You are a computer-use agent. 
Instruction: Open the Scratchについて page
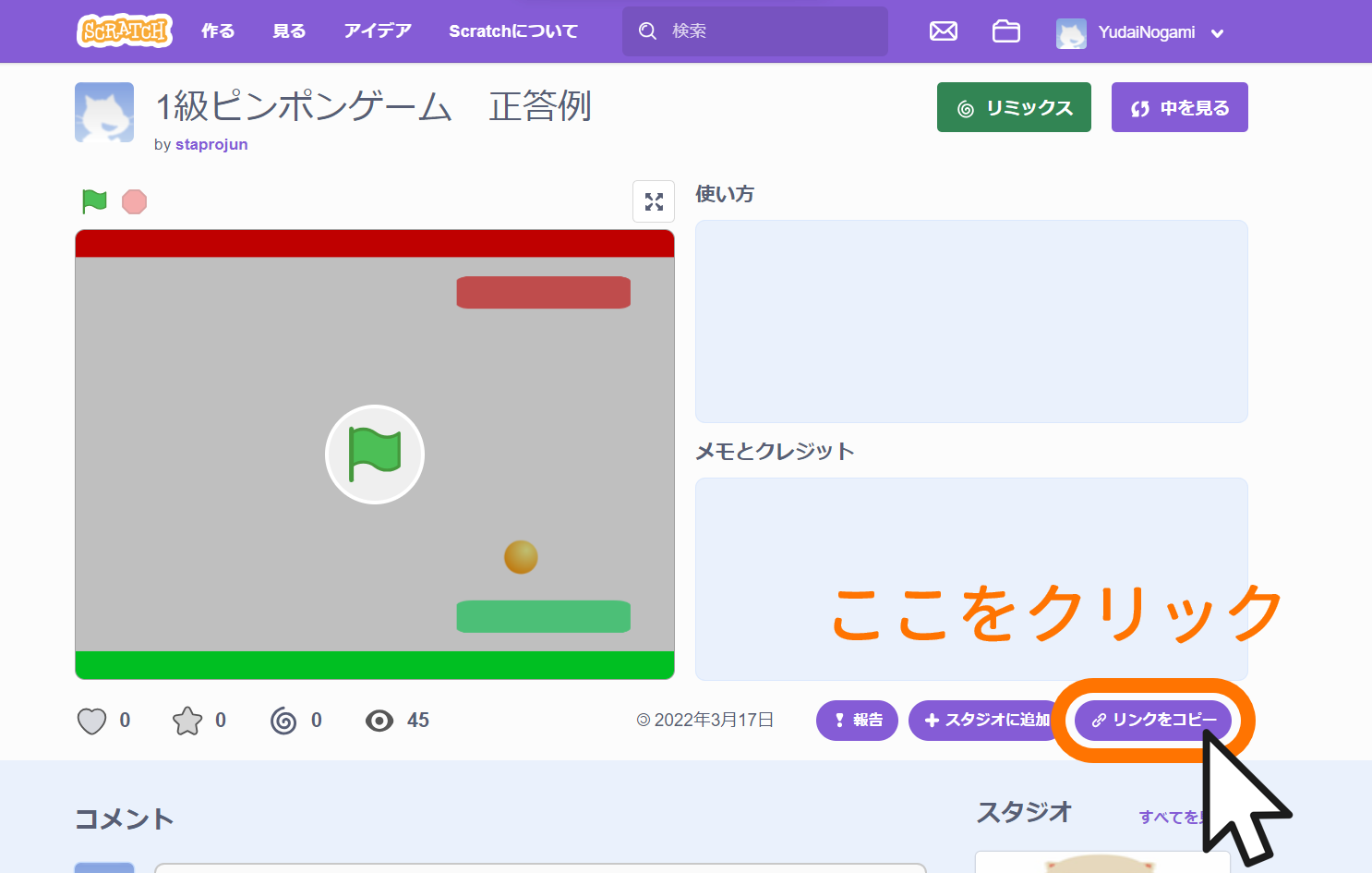click(x=512, y=30)
